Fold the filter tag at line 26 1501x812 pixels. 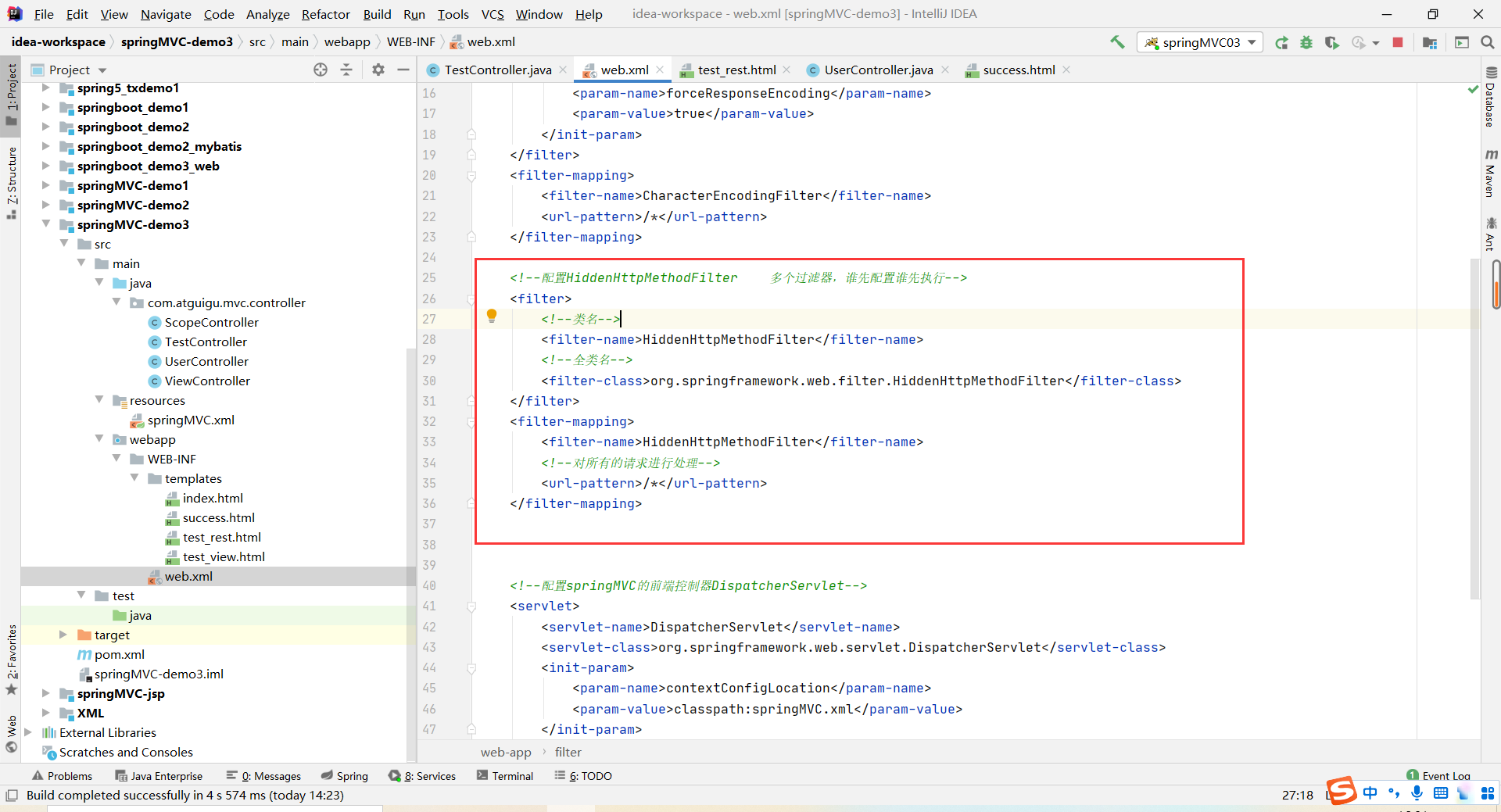click(x=471, y=299)
